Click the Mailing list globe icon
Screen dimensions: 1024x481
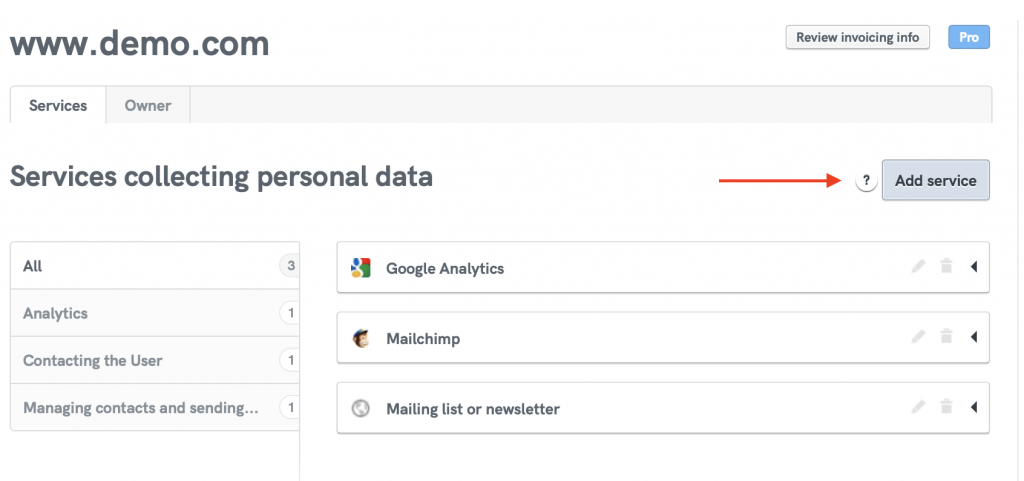click(x=361, y=408)
